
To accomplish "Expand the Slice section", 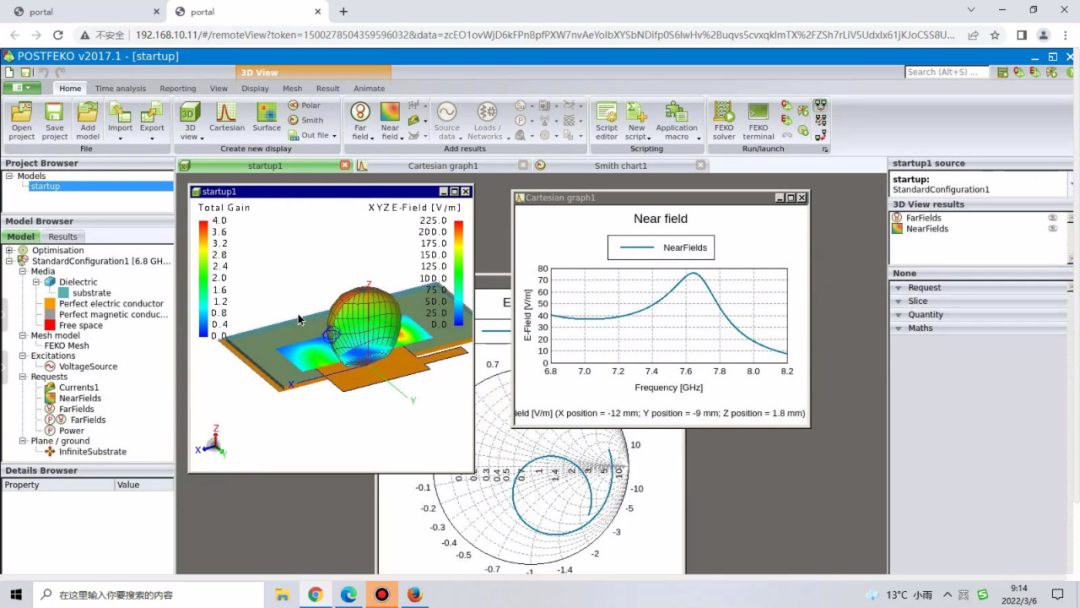I will coord(898,302).
